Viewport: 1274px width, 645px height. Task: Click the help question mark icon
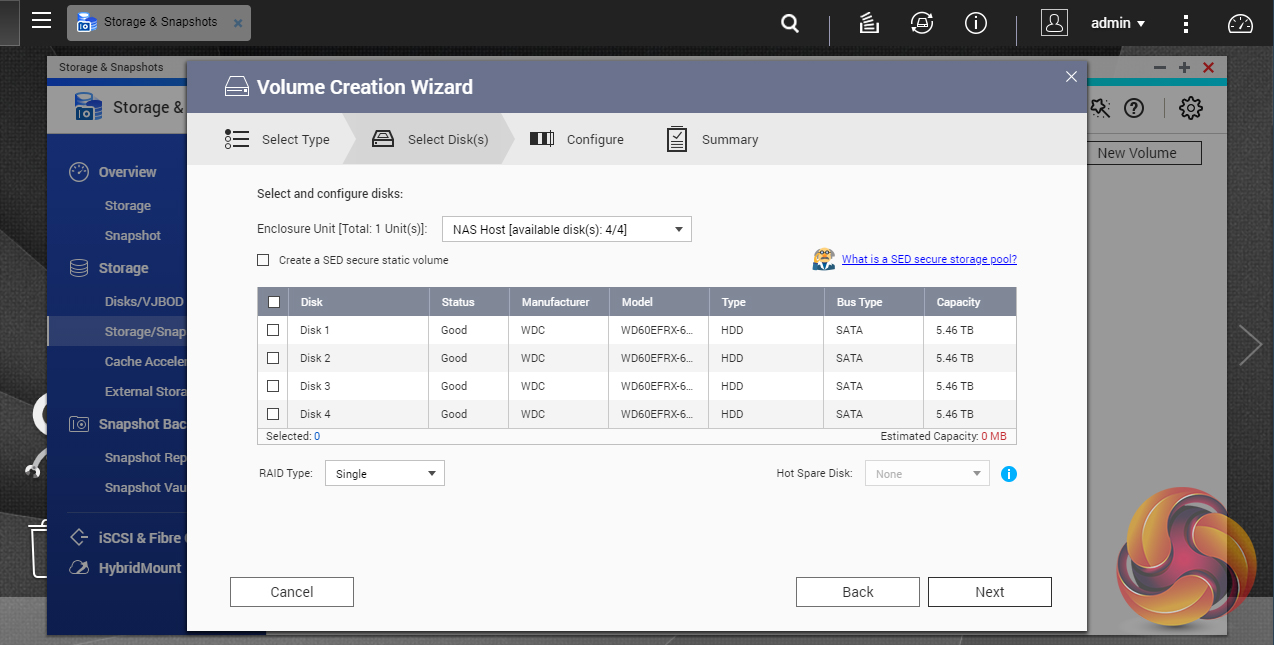(1133, 108)
